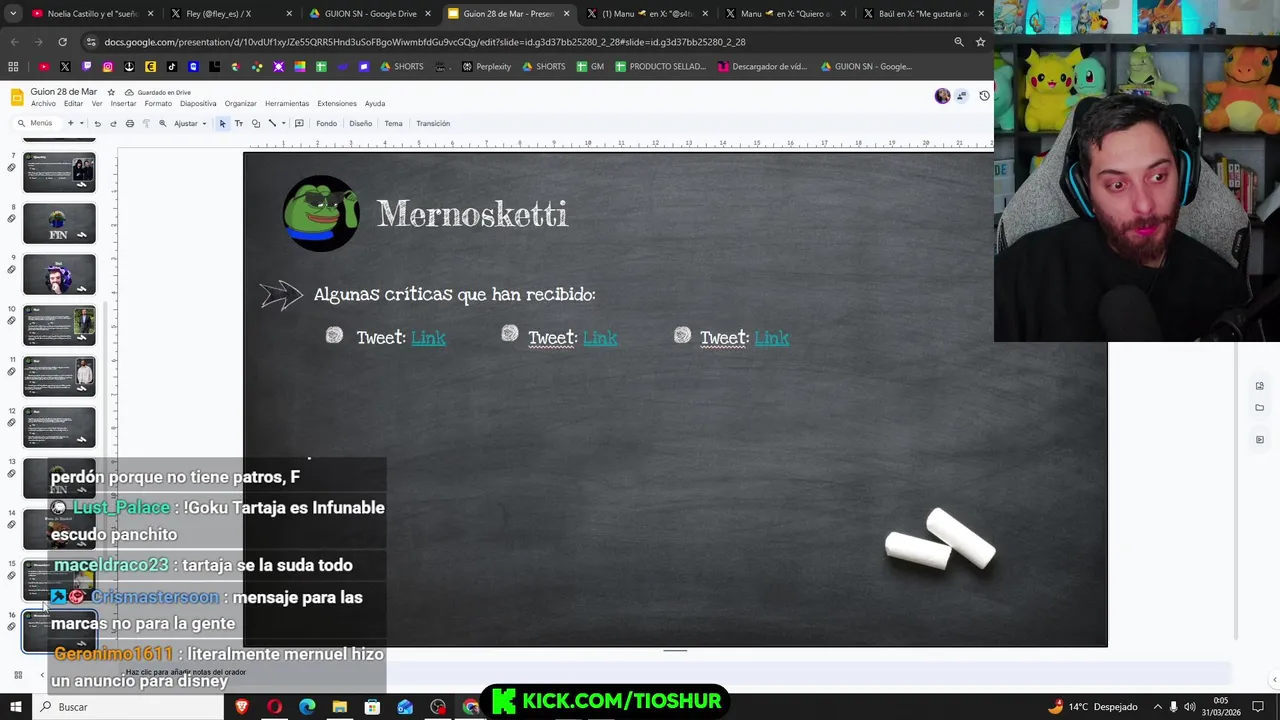
Task: Open the 14°C Despejado weather widget
Action: pyautogui.click(x=1093, y=707)
